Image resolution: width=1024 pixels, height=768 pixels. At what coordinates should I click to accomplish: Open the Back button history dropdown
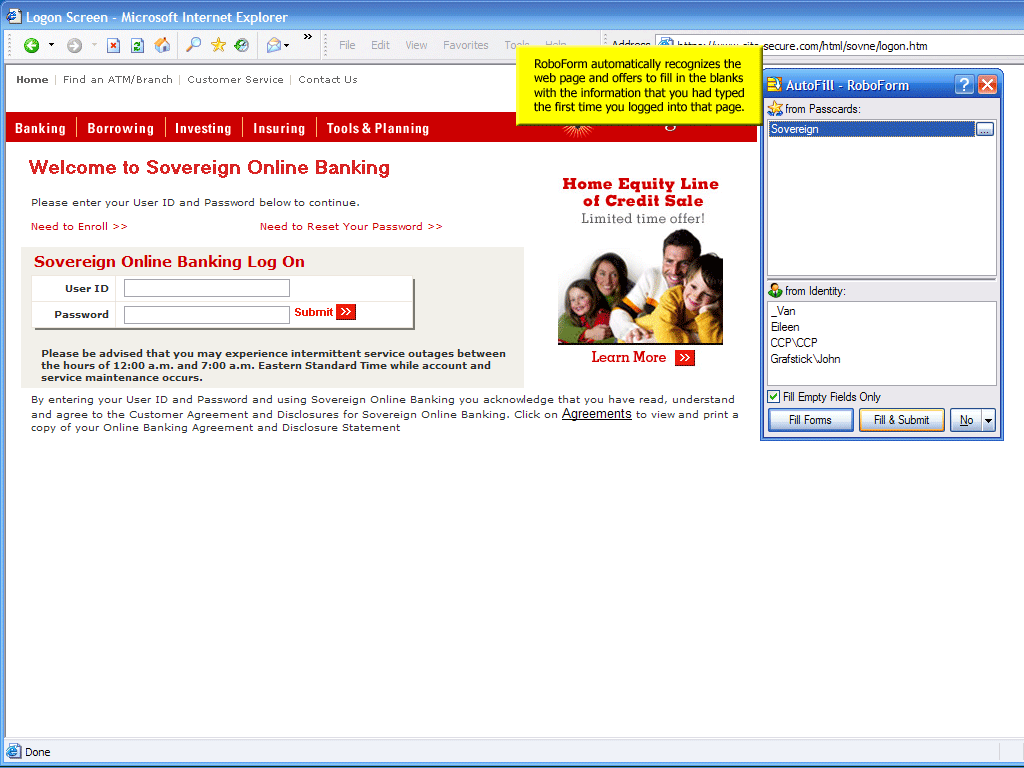click(x=52, y=45)
